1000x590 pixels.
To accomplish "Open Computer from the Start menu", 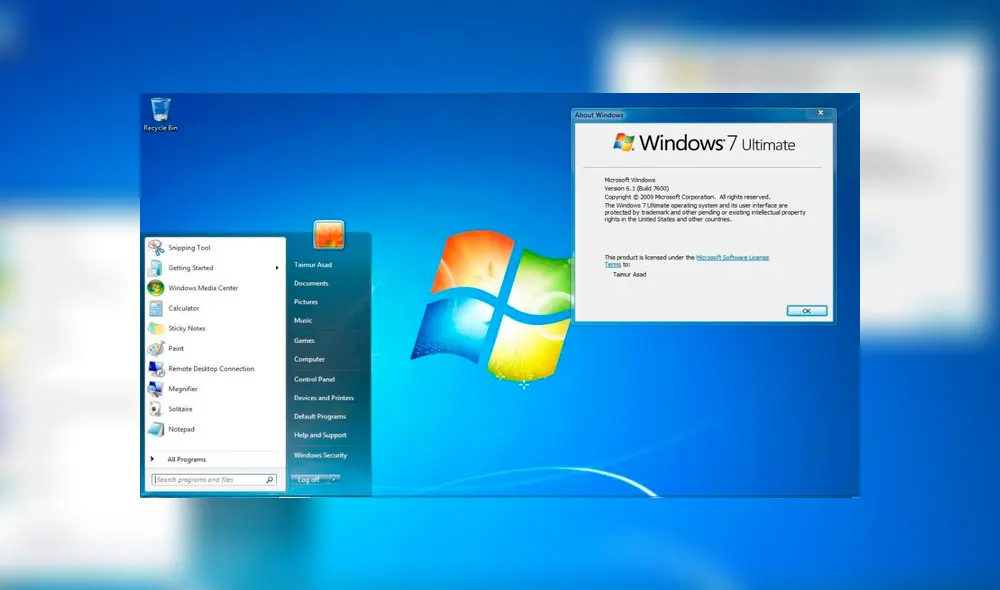I will pos(309,359).
